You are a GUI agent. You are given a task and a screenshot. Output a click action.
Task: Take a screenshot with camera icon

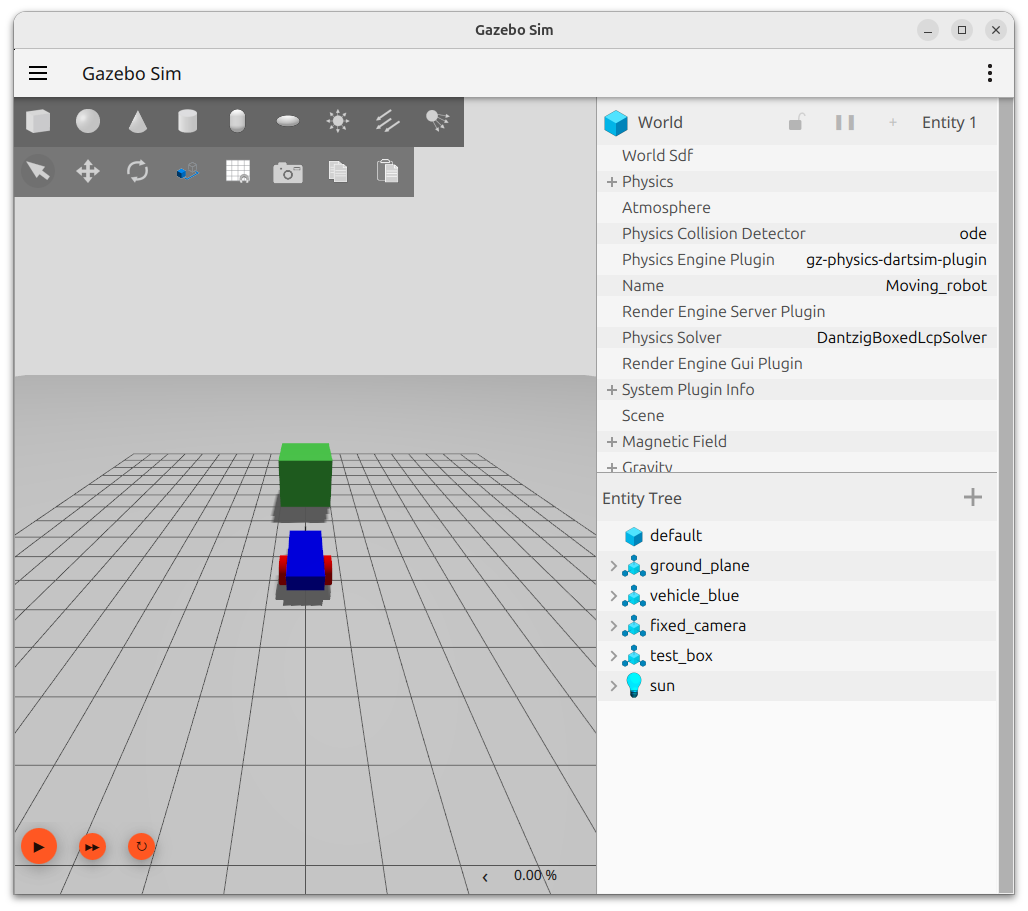288,172
